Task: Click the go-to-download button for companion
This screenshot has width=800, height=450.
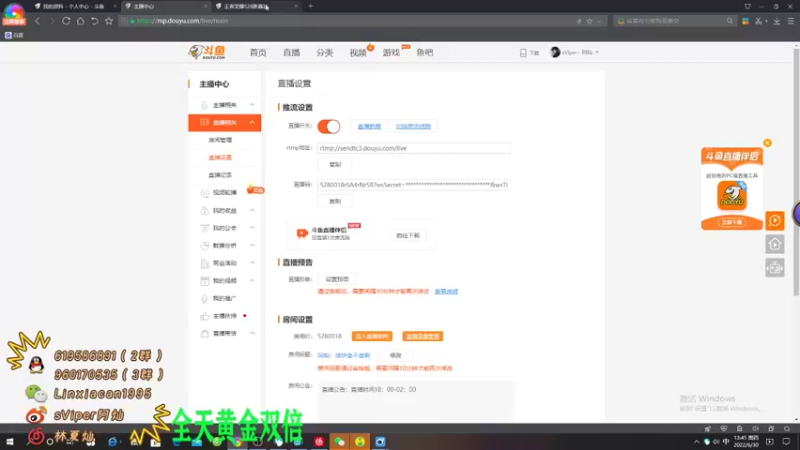Action: [408, 235]
